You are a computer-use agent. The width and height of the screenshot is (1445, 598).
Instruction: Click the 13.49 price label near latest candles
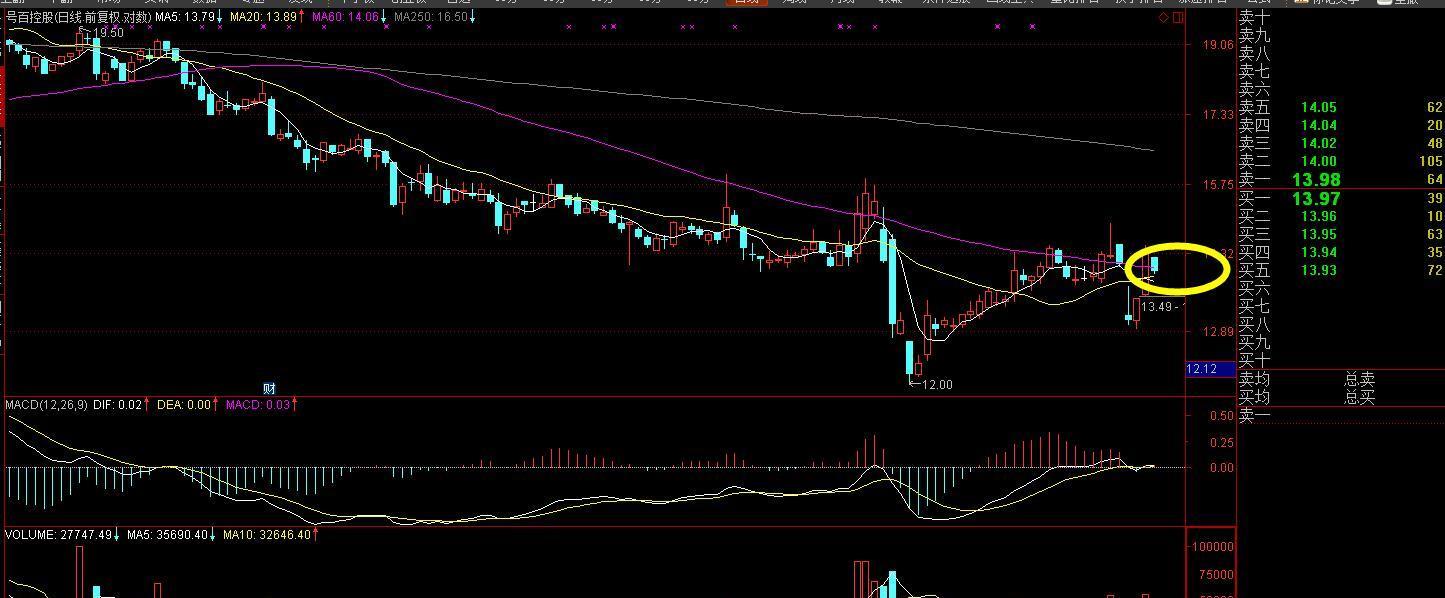click(1157, 307)
